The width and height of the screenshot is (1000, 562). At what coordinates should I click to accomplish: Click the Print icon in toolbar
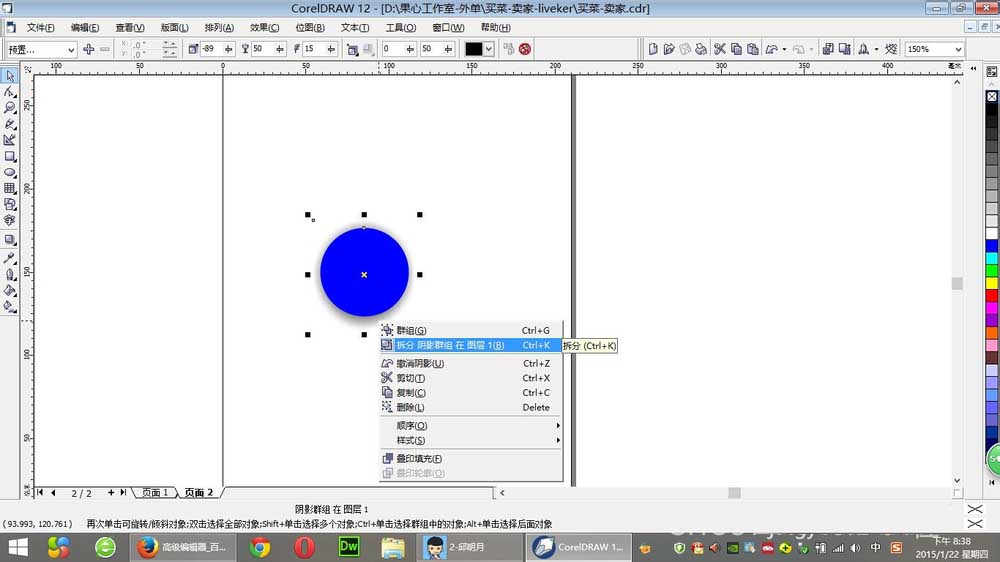(x=701, y=49)
